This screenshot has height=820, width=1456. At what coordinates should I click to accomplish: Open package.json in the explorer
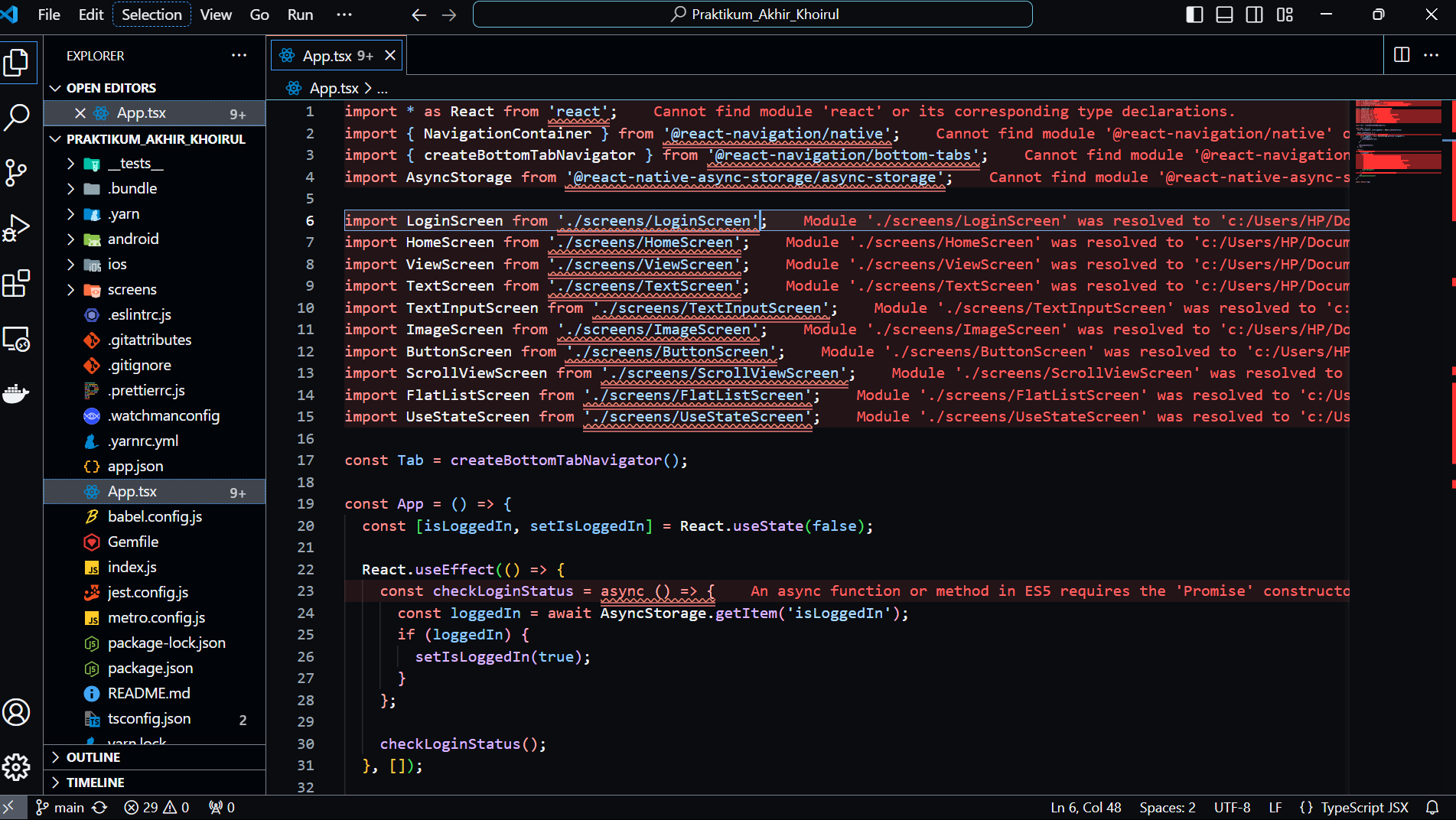coord(155,669)
